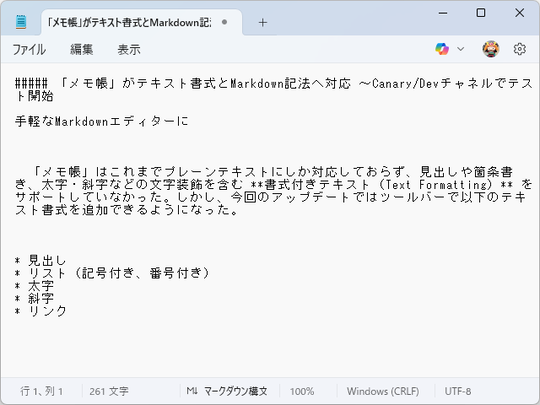Place cursor in 手軽なMarkdownエディターに line
Image resolution: width=540 pixels, height=405 pixels.
(102, 121)
